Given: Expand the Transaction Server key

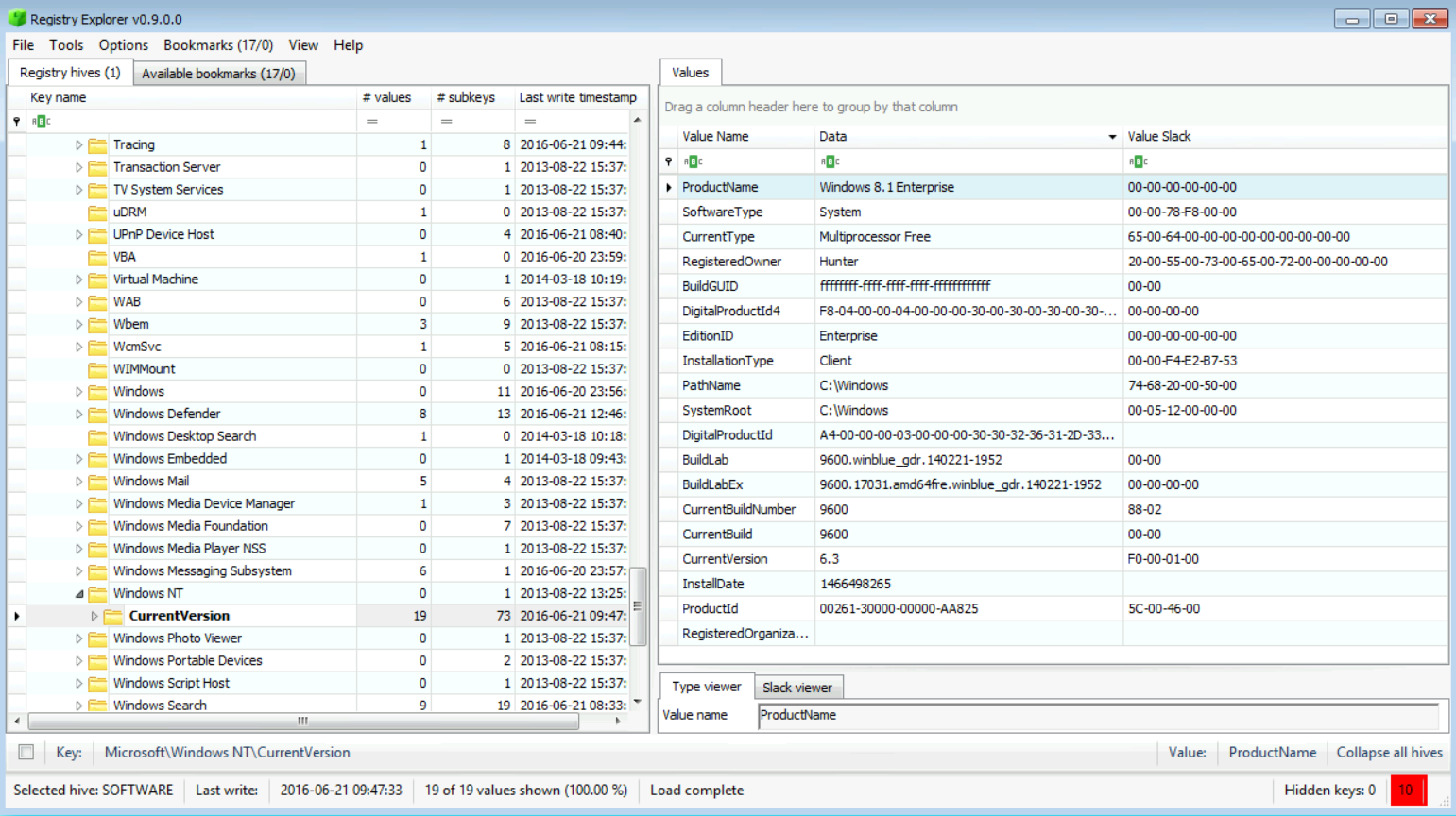Looking at the screenshot, I should [x=79, y=168].
